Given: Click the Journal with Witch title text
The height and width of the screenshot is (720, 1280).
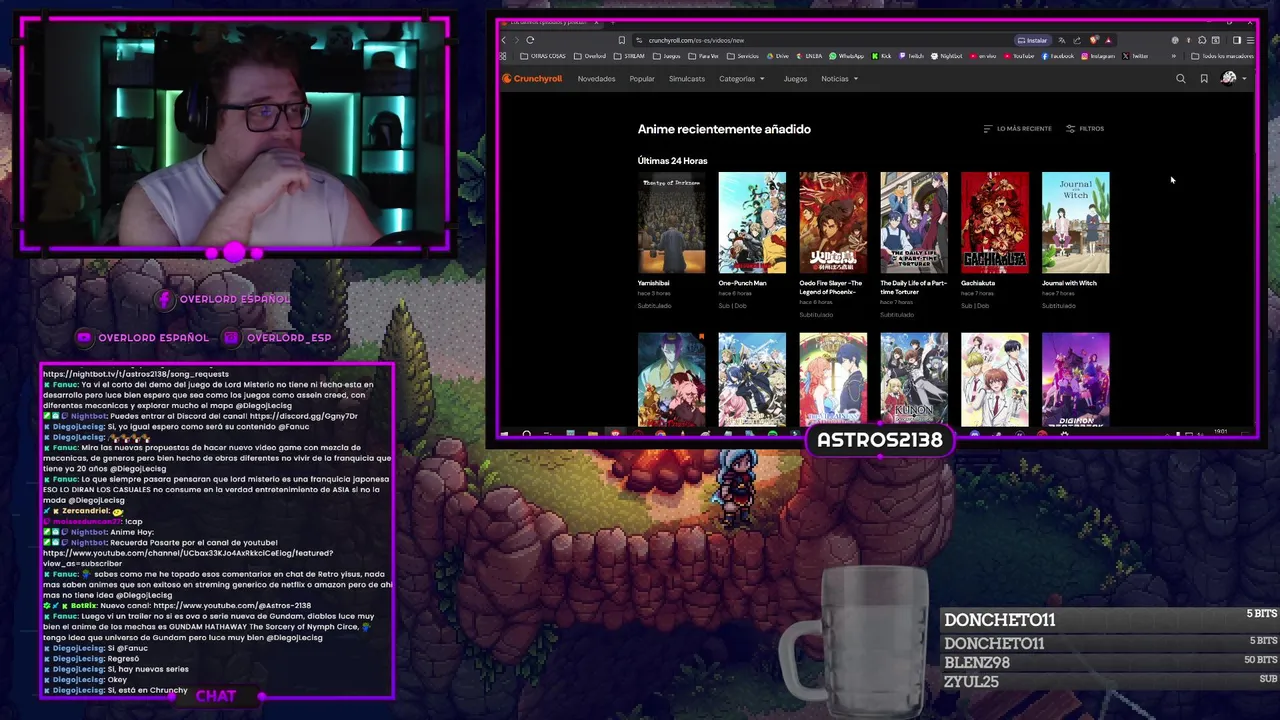Looking at the screenshot, I should tap(1069, 283).
